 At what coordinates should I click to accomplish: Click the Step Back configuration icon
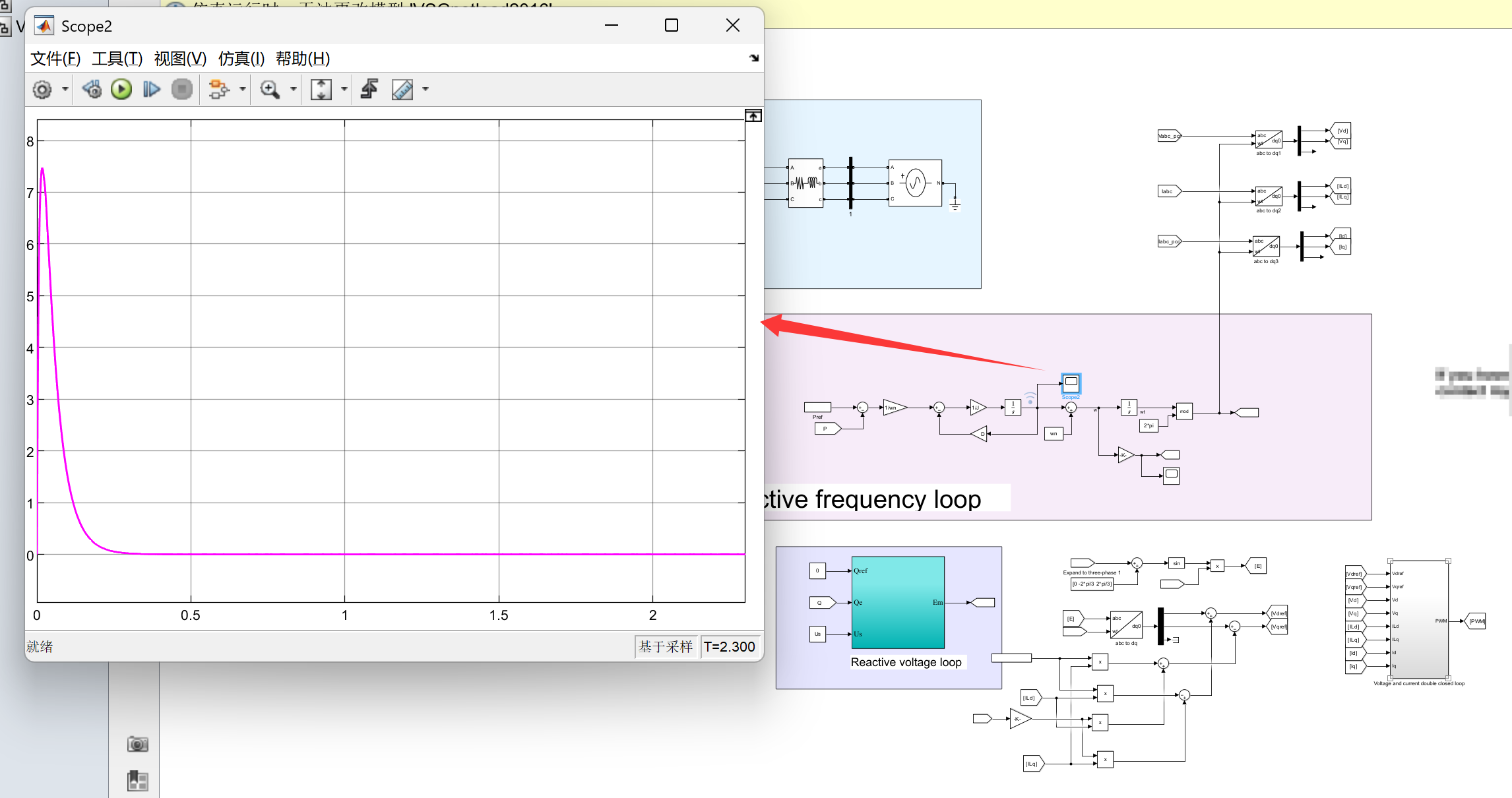pos(92,90)
